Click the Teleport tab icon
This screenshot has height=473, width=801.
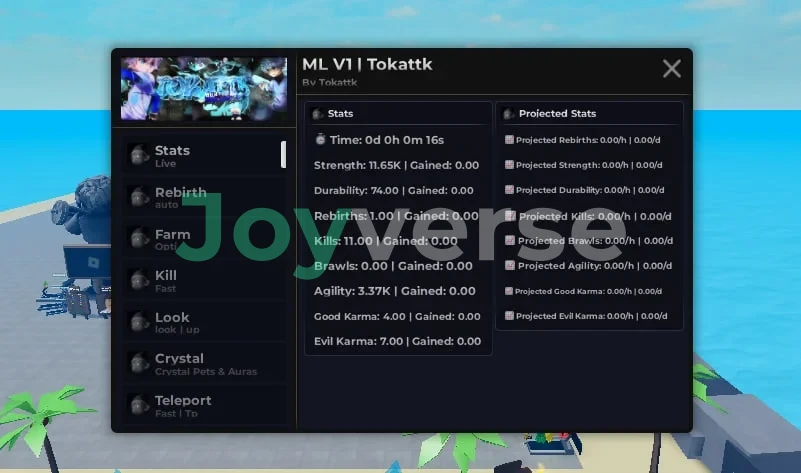click(139, 406)
